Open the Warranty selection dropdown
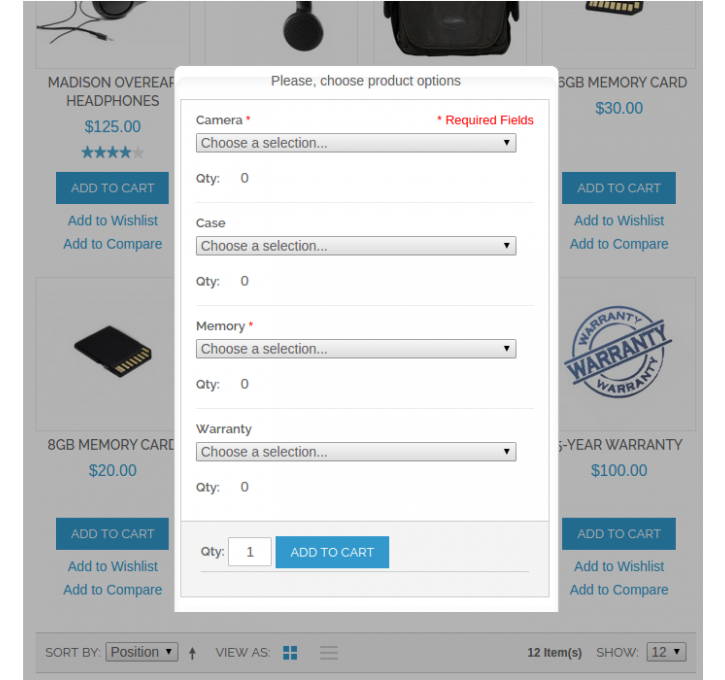This screenshot has width=725, height=680. 356,452
